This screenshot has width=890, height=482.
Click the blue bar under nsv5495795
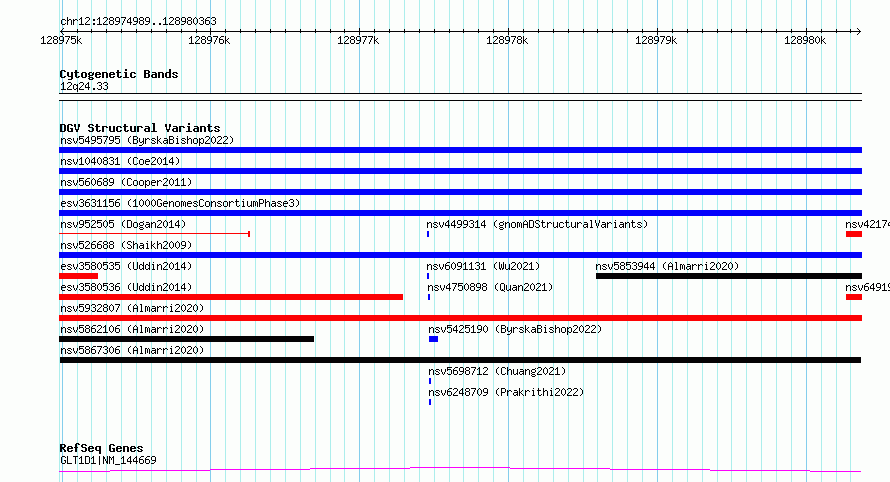click(460, 150)
